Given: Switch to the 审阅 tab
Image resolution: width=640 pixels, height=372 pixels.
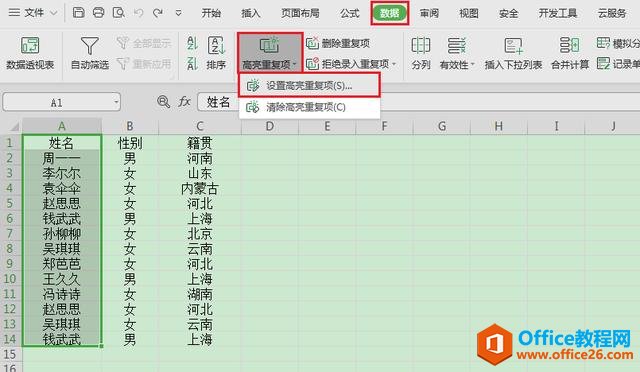Looking at the screenshot, I should click(429, 13).
